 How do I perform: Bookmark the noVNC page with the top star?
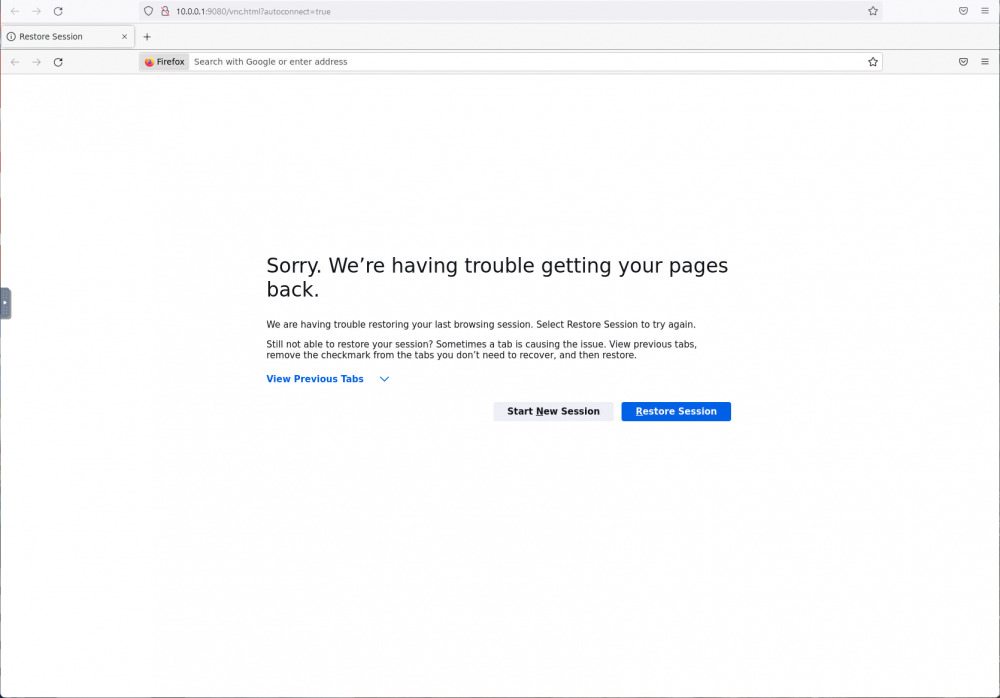(x=873, y=11)
